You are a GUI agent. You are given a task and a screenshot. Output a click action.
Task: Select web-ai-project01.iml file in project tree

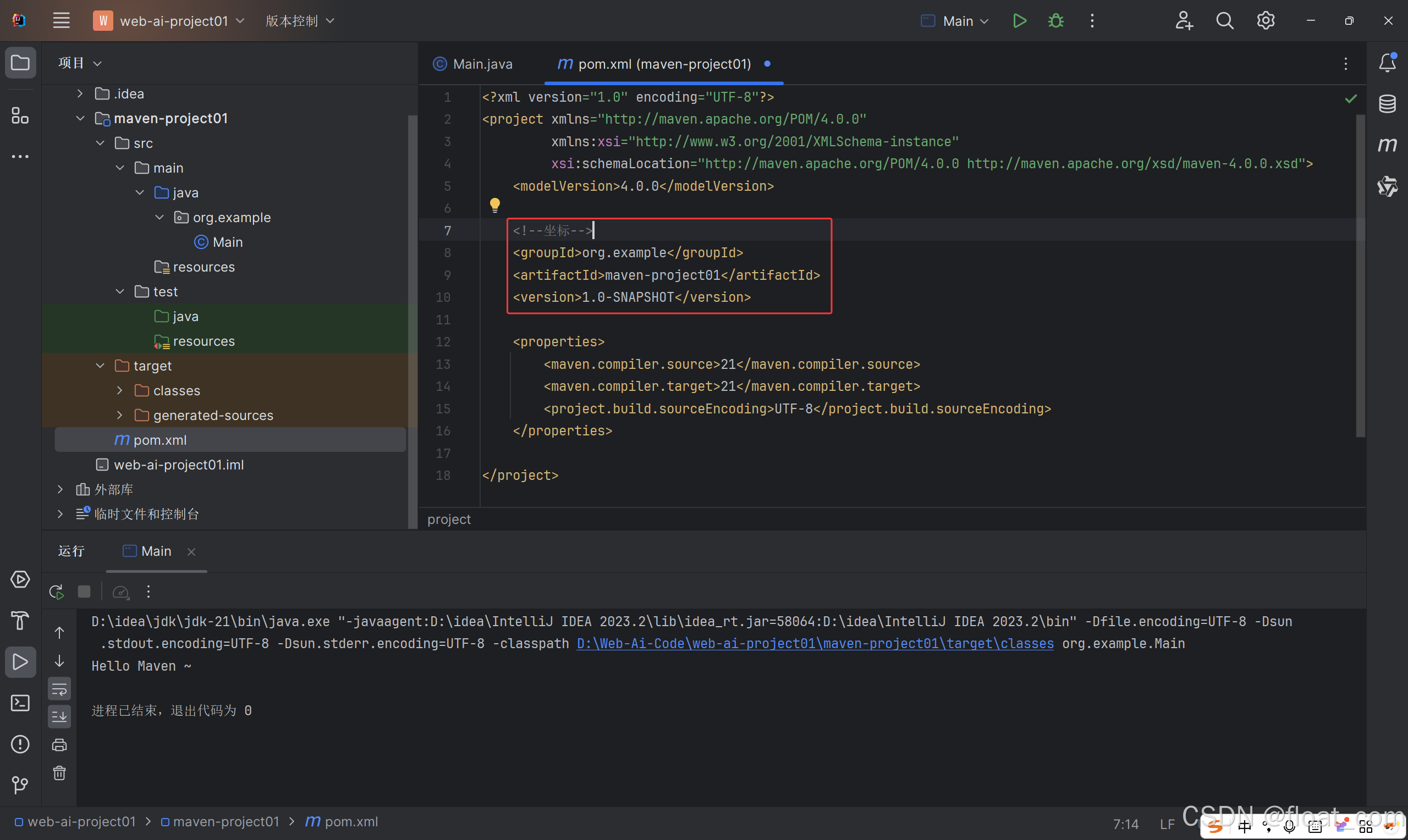[x=178, y=465]
